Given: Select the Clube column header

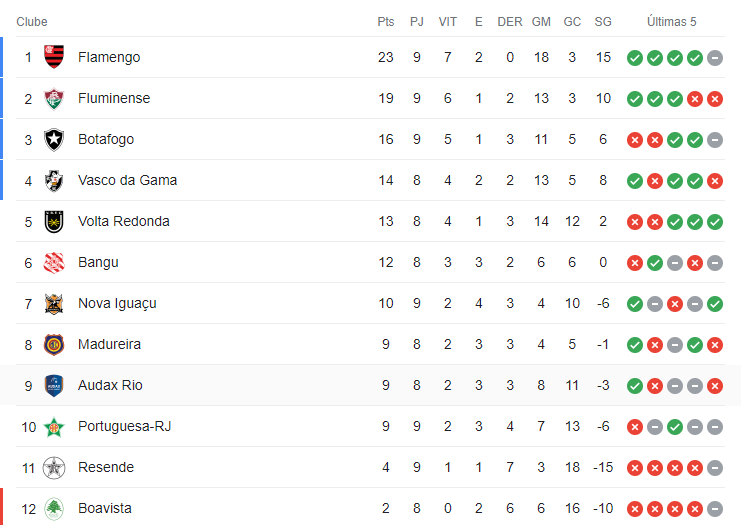Looking at the screenshot, I should tap(32, 22).
